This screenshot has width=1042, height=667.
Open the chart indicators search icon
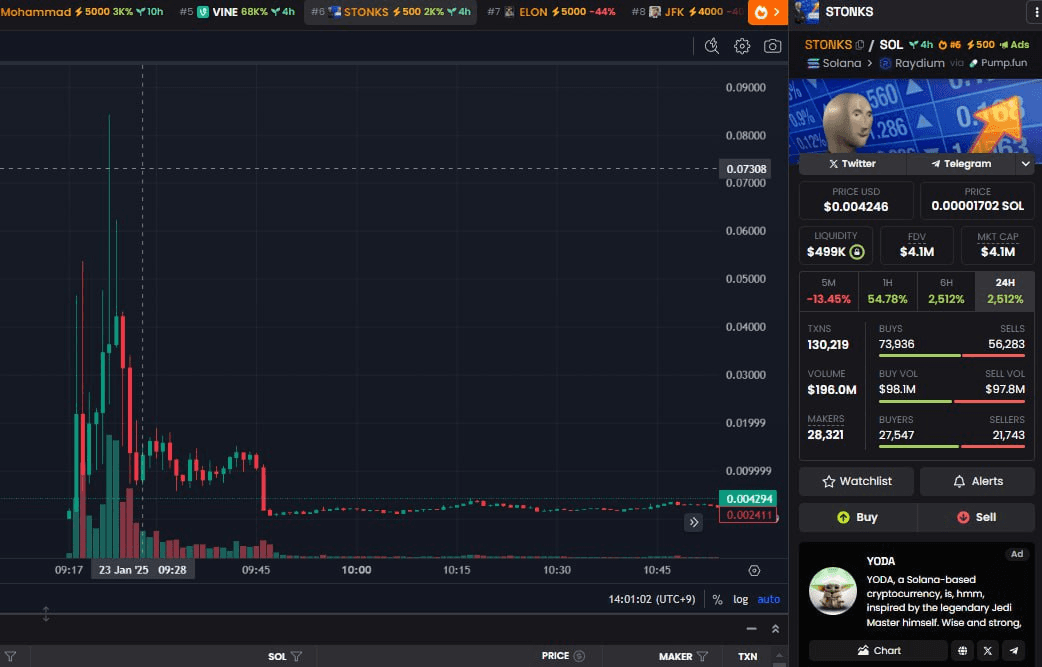pos(712,46)
